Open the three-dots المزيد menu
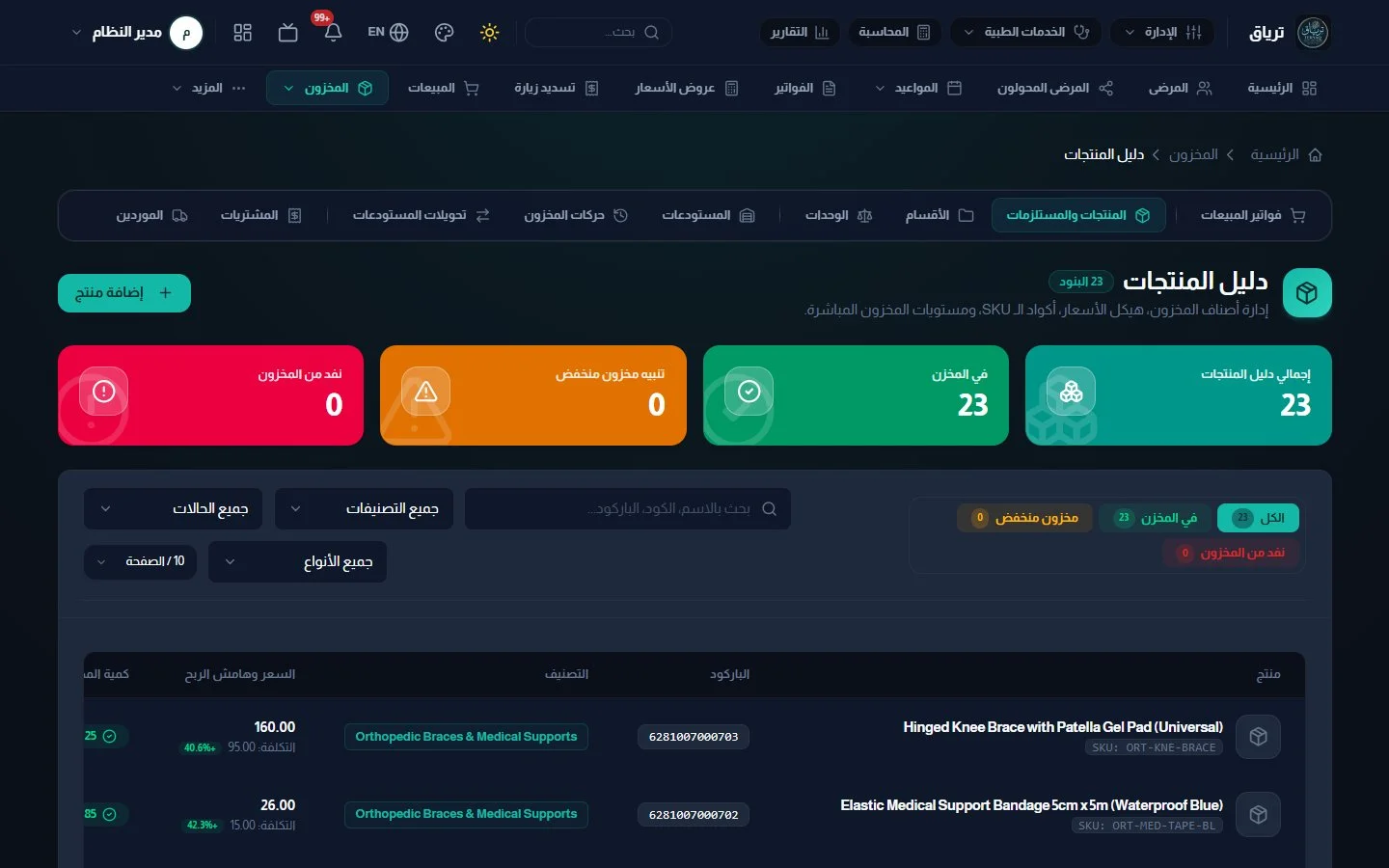1389x868 pixels. point(208,88)
